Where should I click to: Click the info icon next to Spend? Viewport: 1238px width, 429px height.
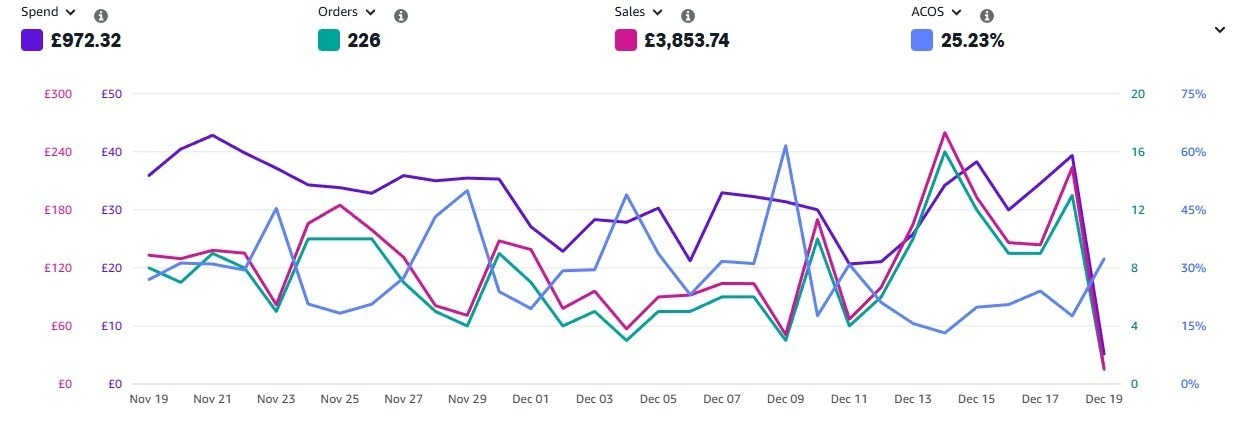tap(100, 16)
